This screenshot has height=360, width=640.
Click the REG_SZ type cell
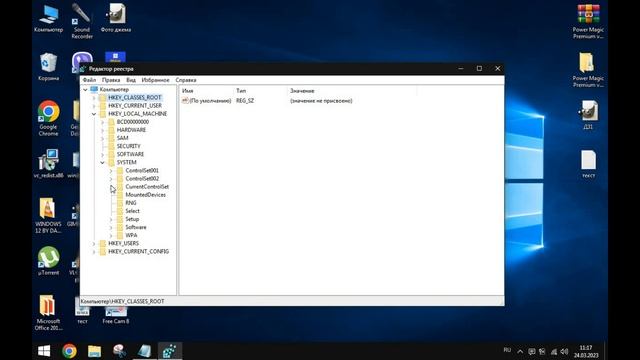245,100
